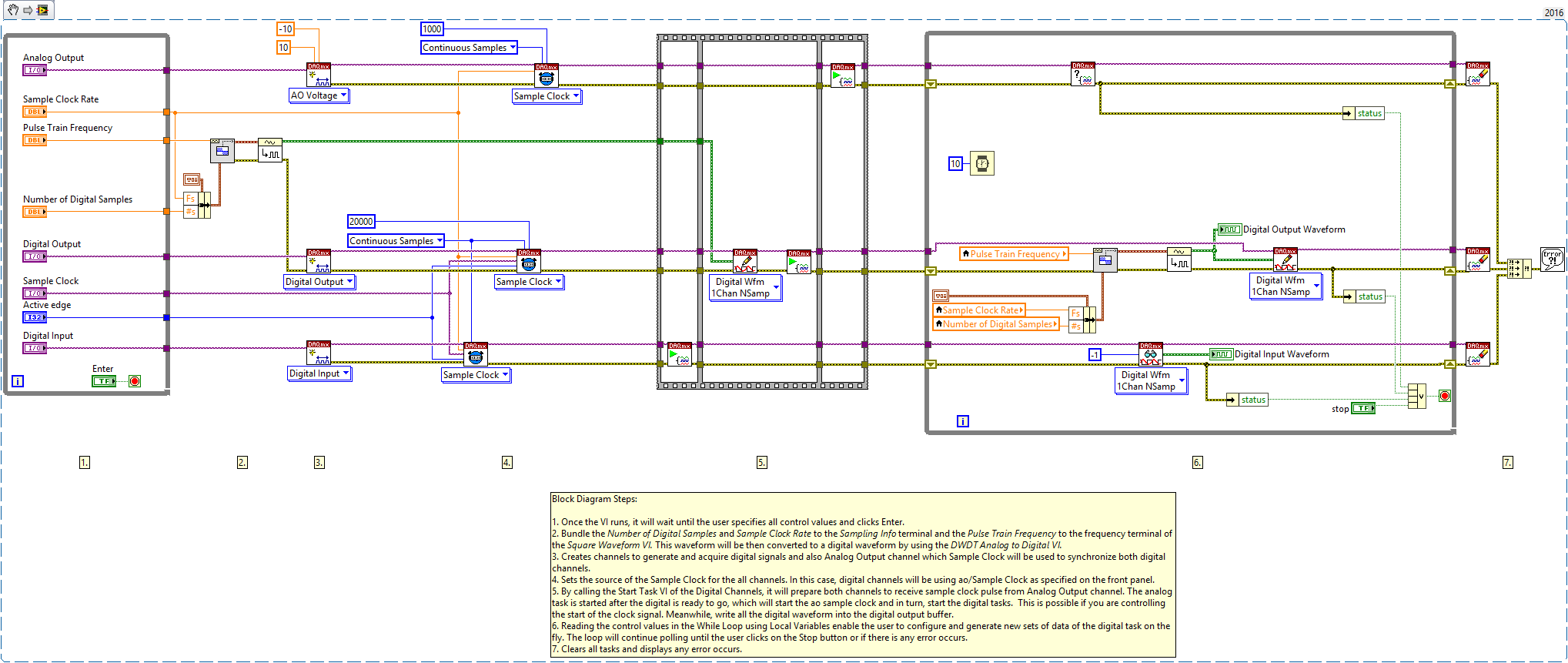
Task: Select the DAQmx Timing node above top Sample Clock selector
Action: click(547, 75)
